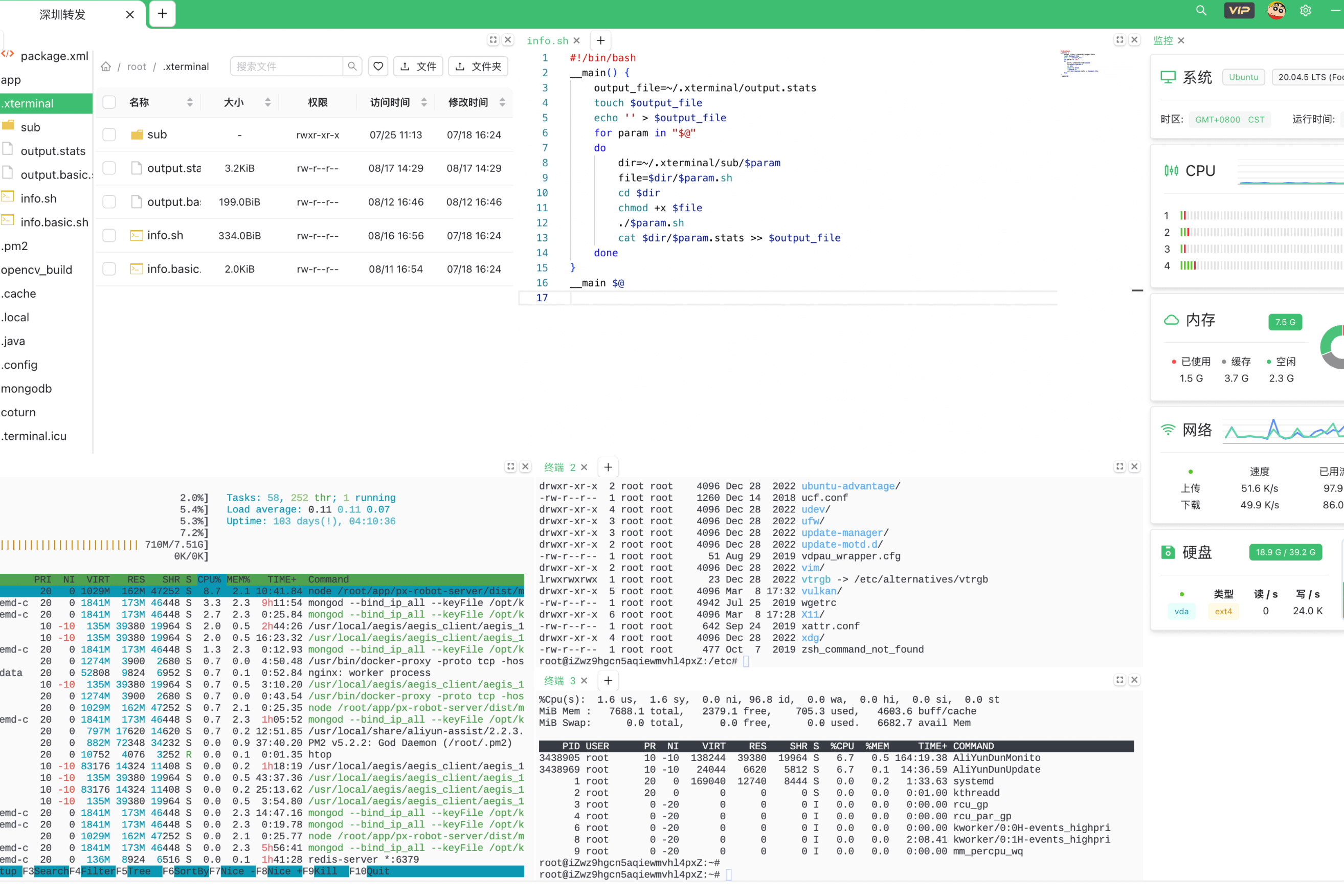This screenshot has height=896, width=1344.
Task: Maximize the file manager panel
Action: (x=493, y=40)
